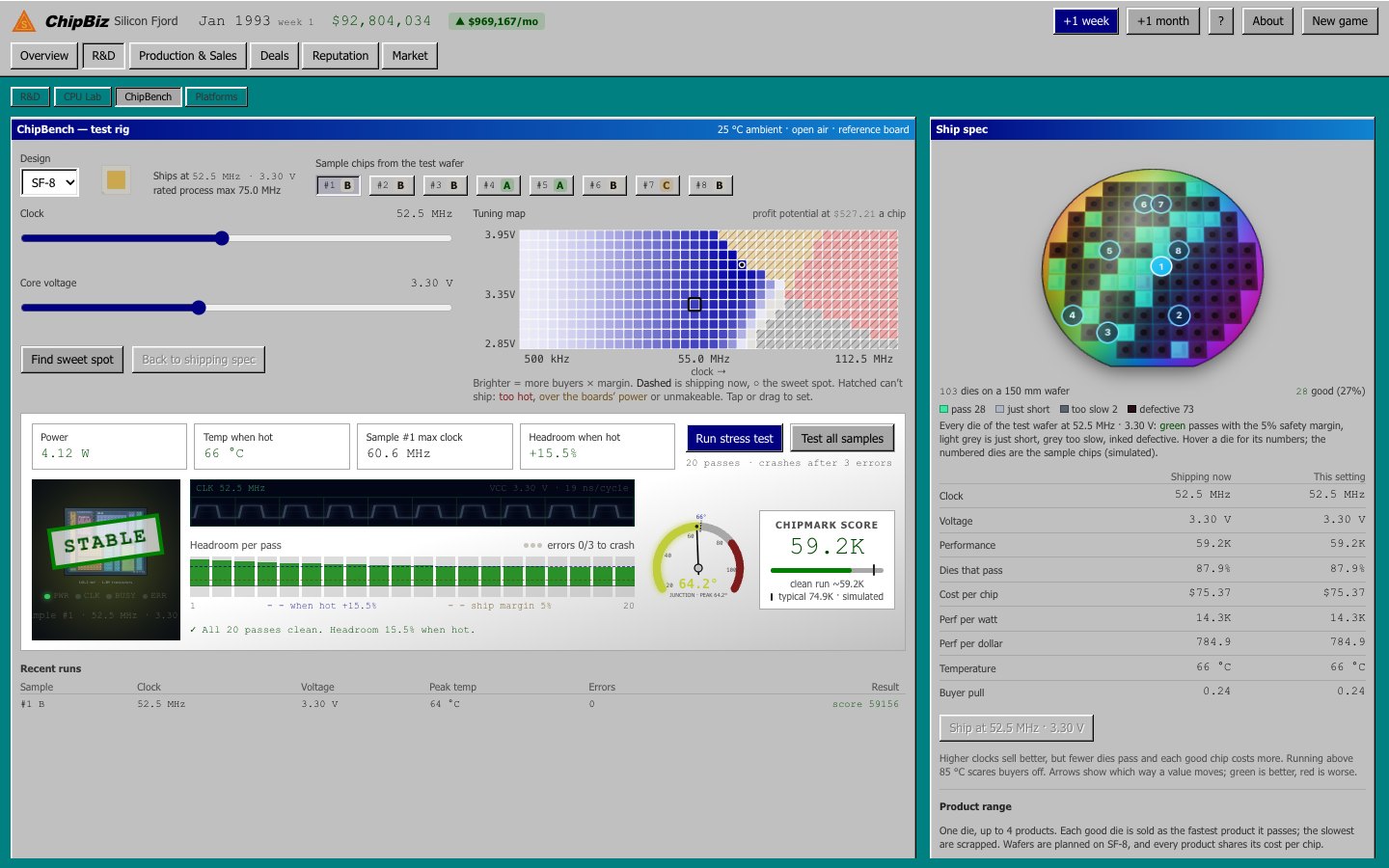Select wafer die marker number 8
This screenshot has width=1389, height=868.
(x=1178, y=251)
